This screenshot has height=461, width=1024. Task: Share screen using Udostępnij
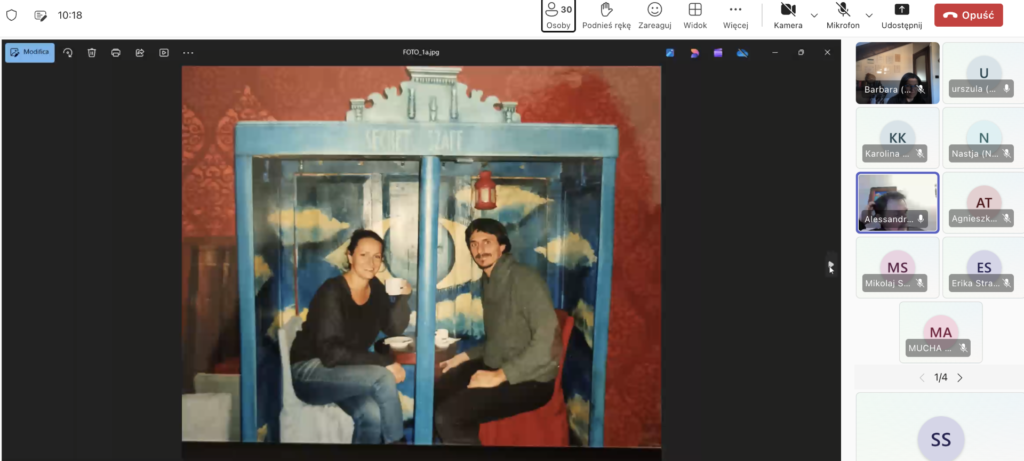click(901, 15)
